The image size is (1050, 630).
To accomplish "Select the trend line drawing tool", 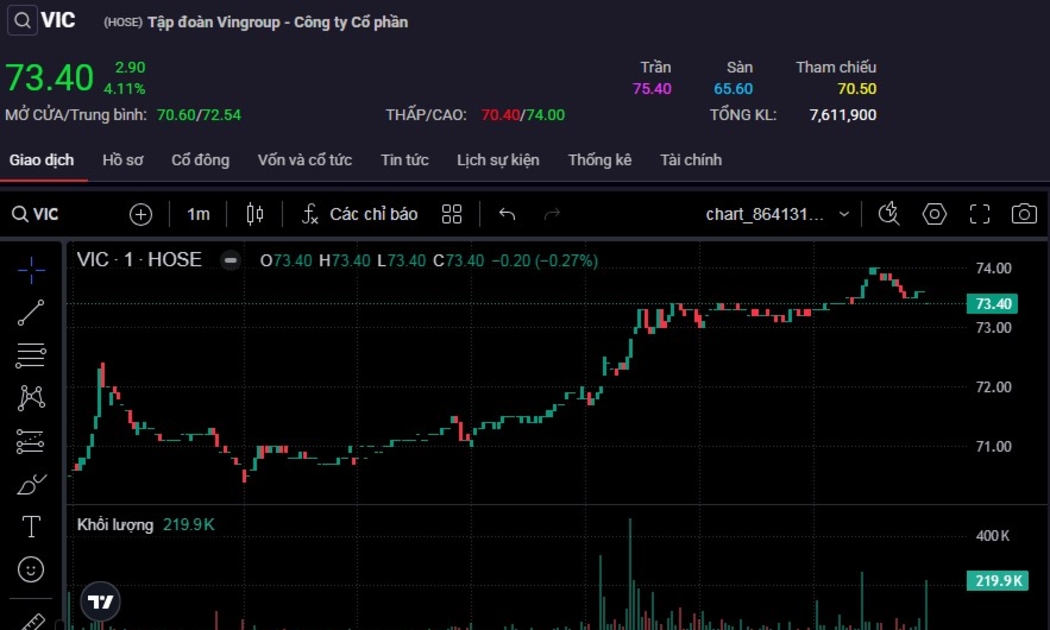I will pos(31,313).
